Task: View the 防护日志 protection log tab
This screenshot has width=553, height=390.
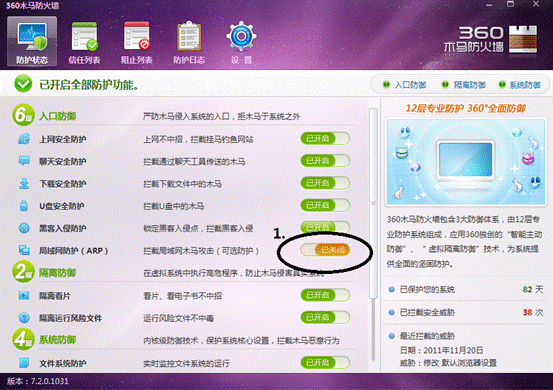Action: 189,42
